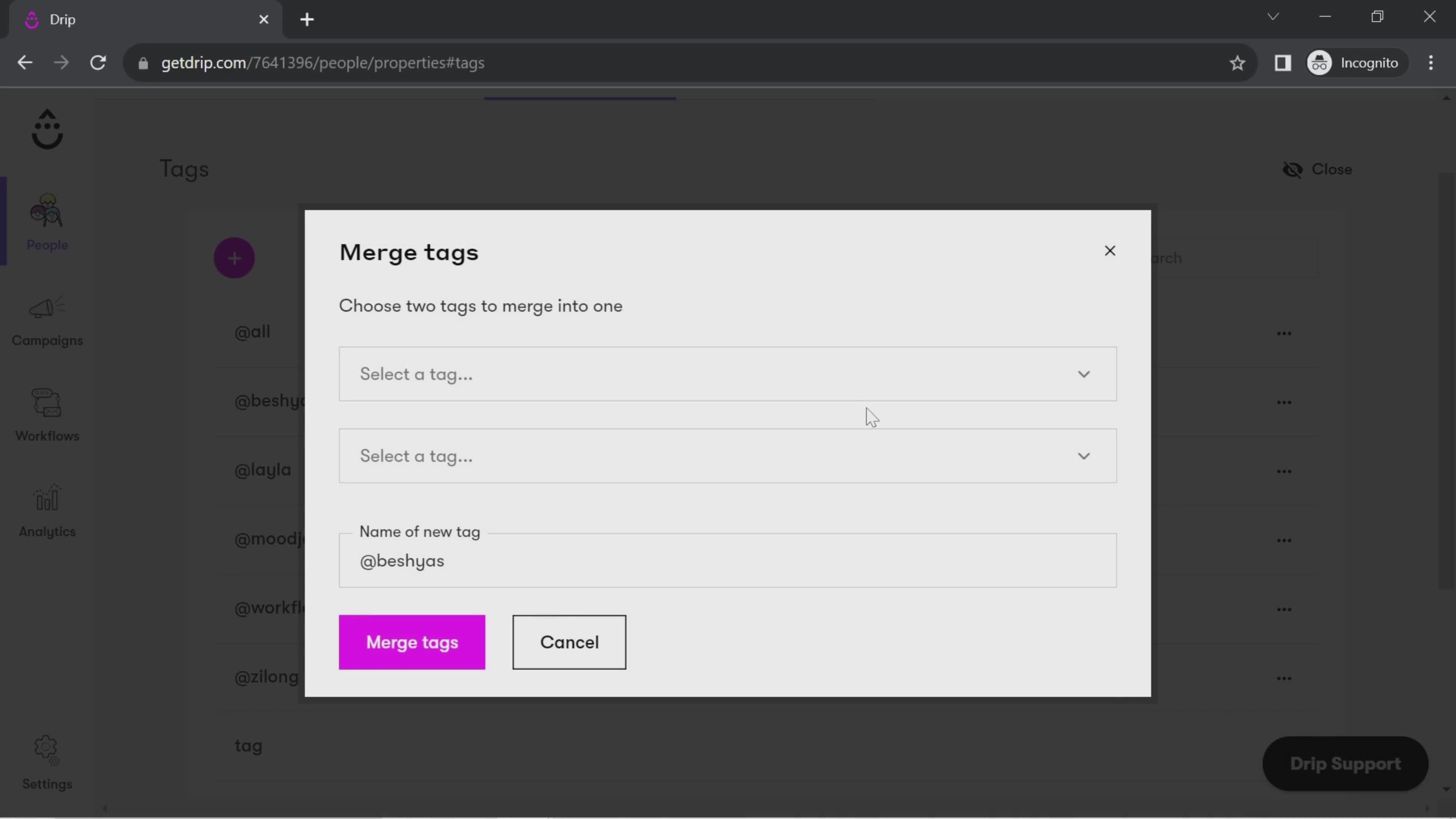Click the add new tag button
This screenshot has height=819, width=1456.
click(234, 258)
